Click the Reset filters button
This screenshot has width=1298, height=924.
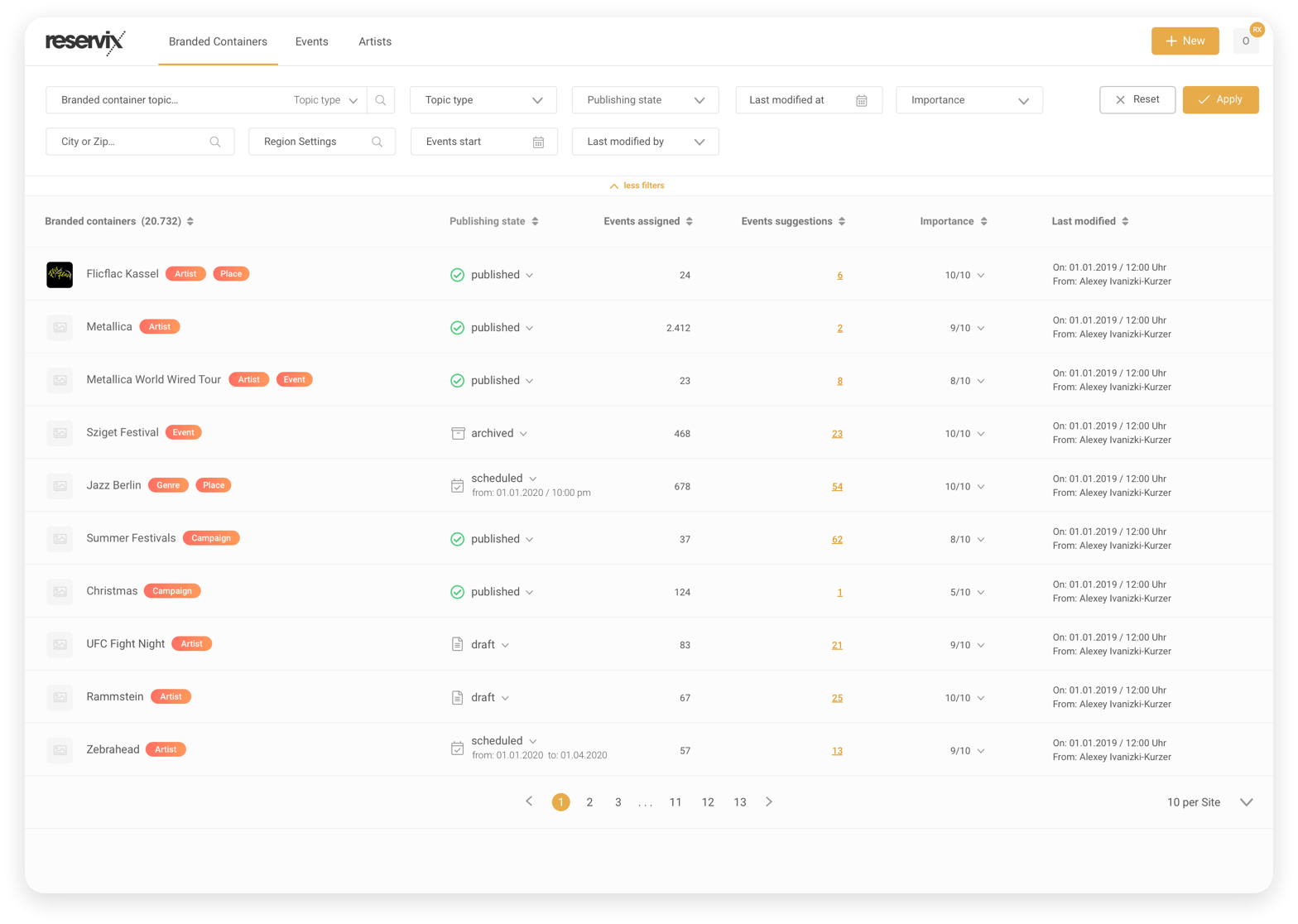1137,99
